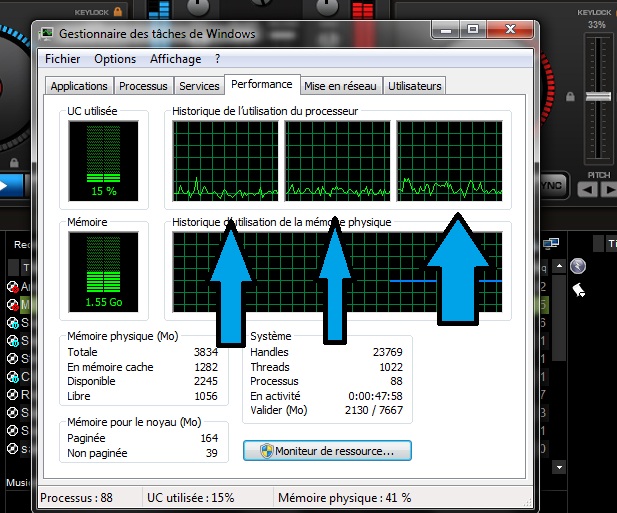
Task: Toggle the left deck KEYLOCK padlock
Action: 117,11
